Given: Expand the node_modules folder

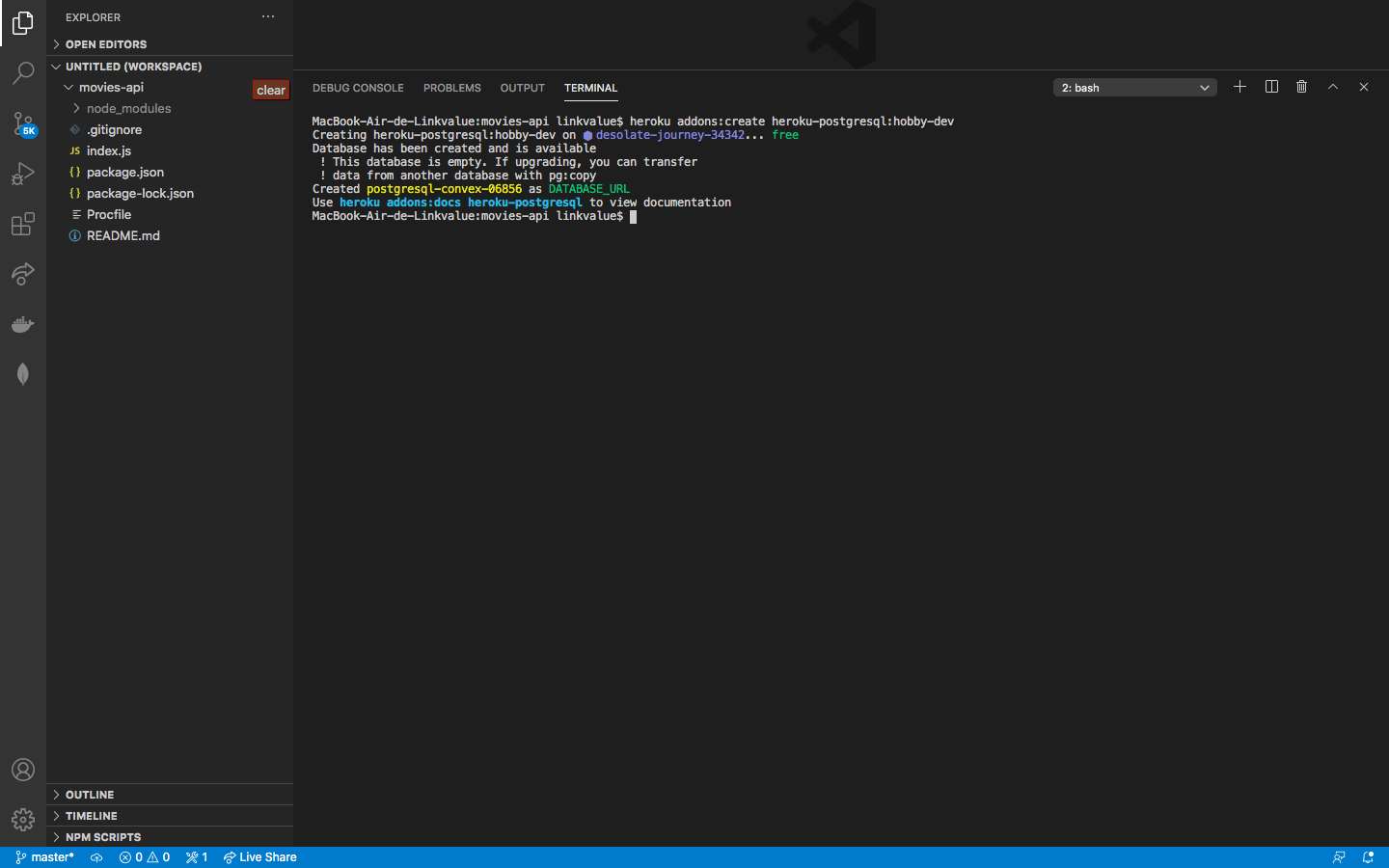Looking at the screenshot, I should (x=170, y=108).
